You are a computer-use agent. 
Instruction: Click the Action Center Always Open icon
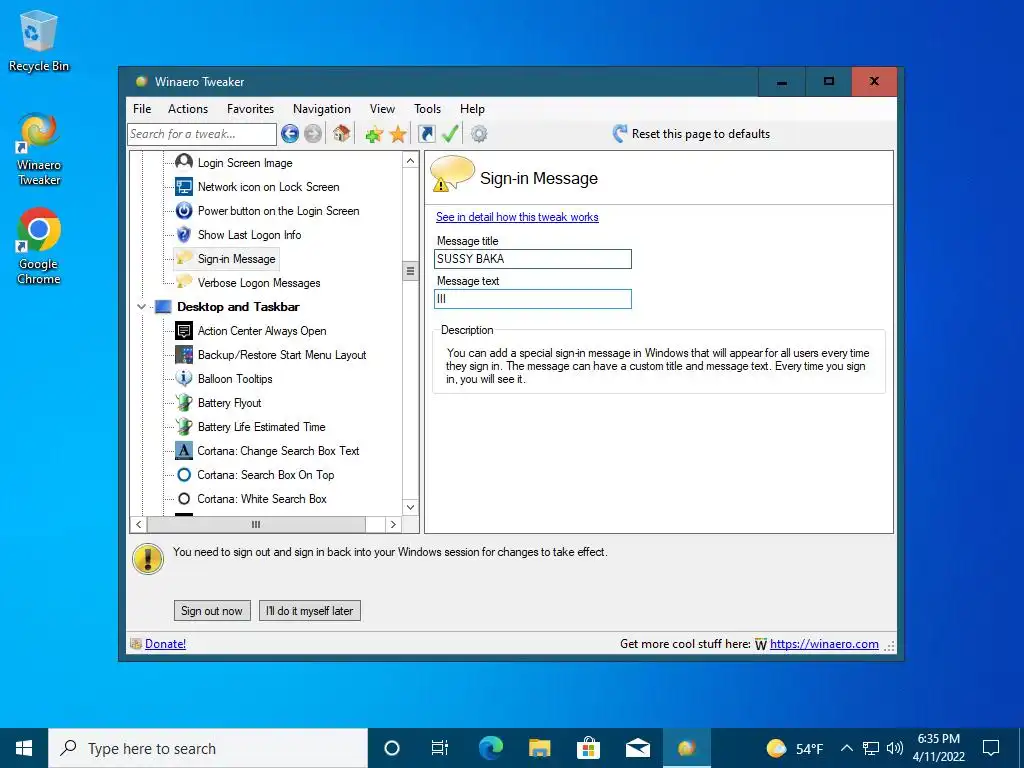[x=184, y=330]
